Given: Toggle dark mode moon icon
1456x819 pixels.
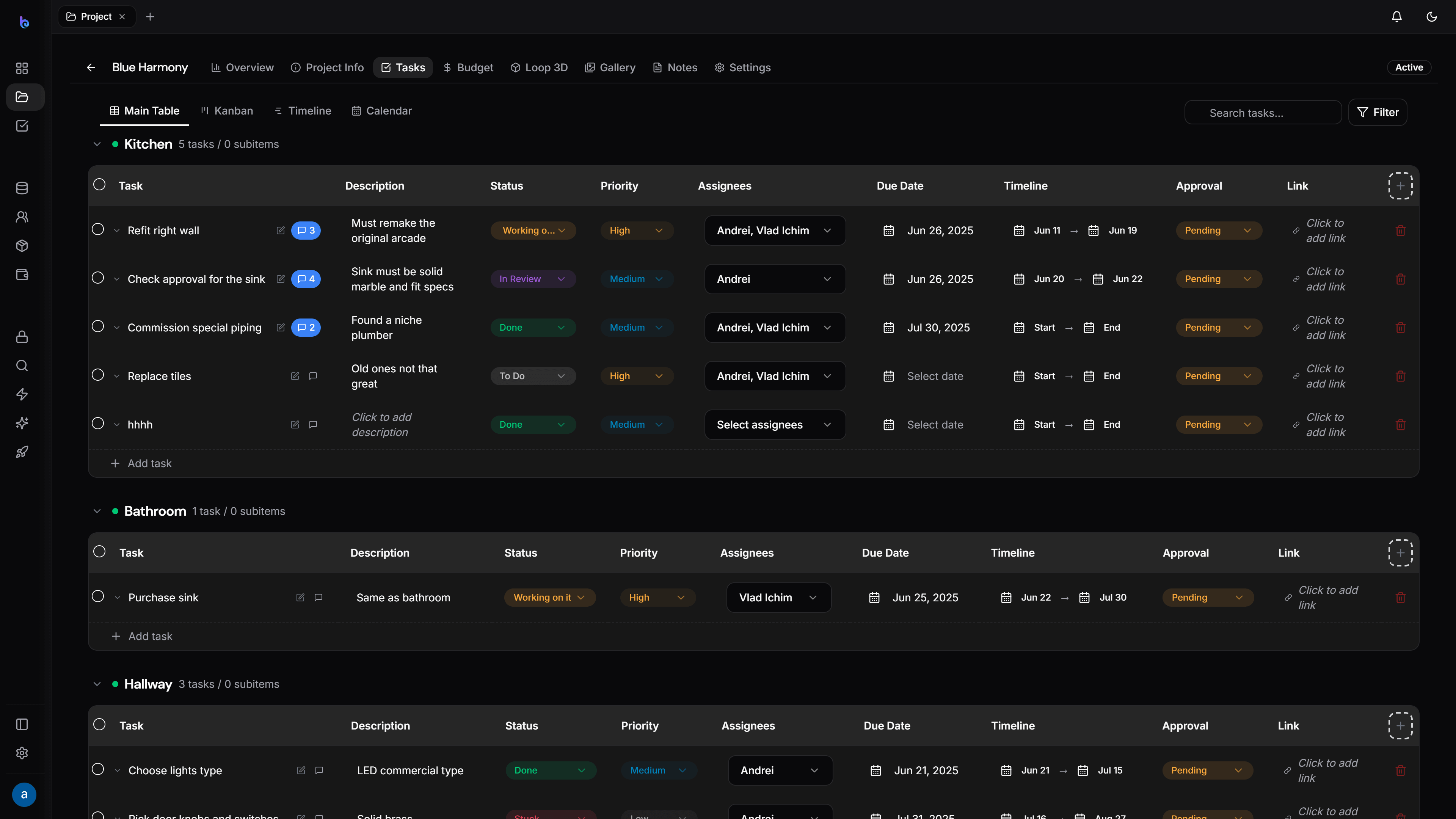Looking at the screenshot, I should [x=1431, y=16].
